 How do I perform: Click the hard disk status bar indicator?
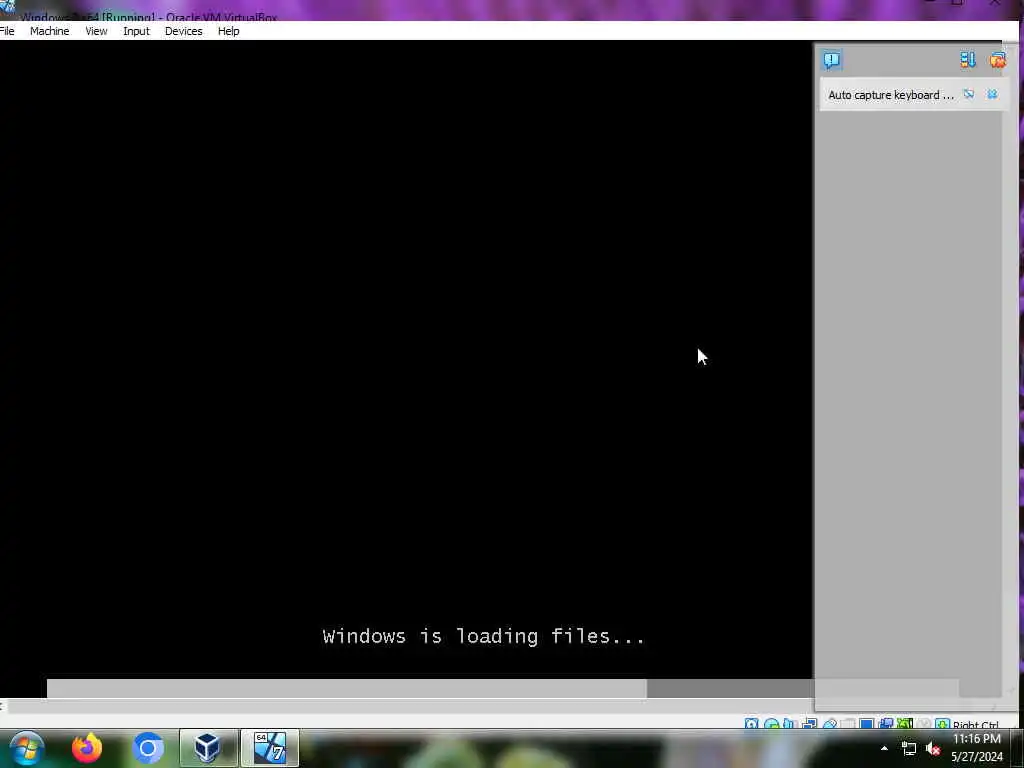[x=752, y=724]
